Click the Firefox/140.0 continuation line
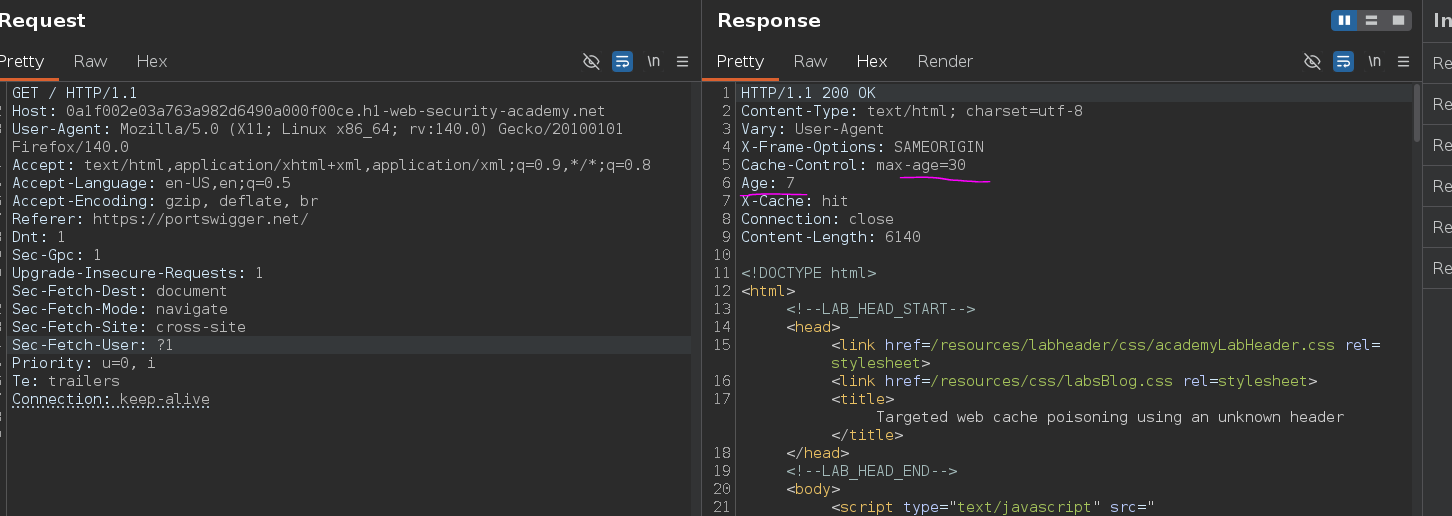The image size is (1452, 516). click(x=70, y=147)
